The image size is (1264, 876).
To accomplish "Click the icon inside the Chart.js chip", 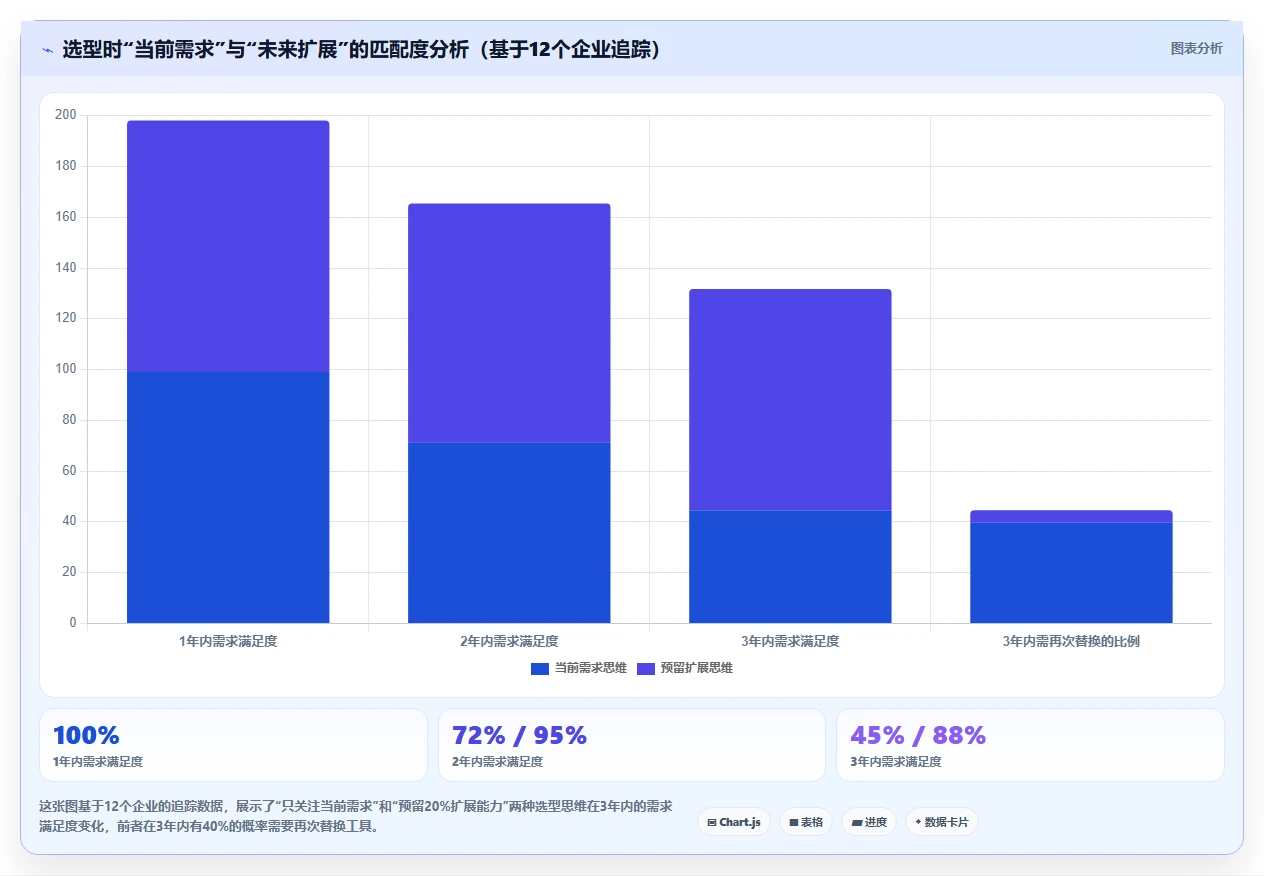I will coord(711,822).
